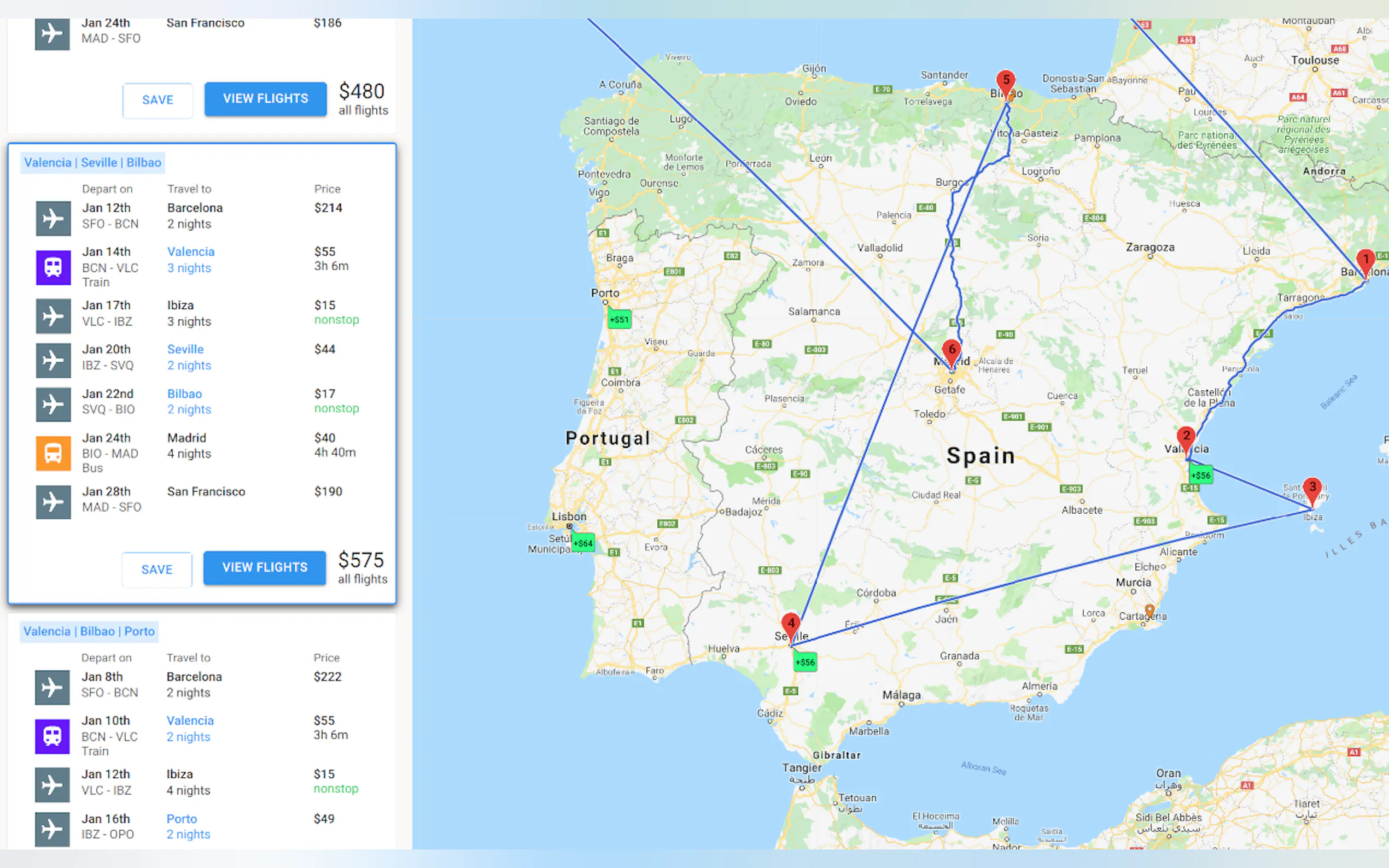The image size is (1389, 868).
Task: Click the plane icon for SFO - BCN Jan 12th
Action: [53, 218]
